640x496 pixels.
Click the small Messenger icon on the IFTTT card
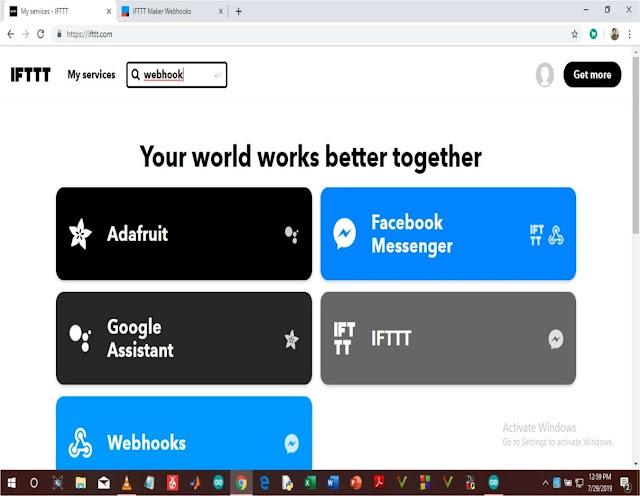coord(556,339)
